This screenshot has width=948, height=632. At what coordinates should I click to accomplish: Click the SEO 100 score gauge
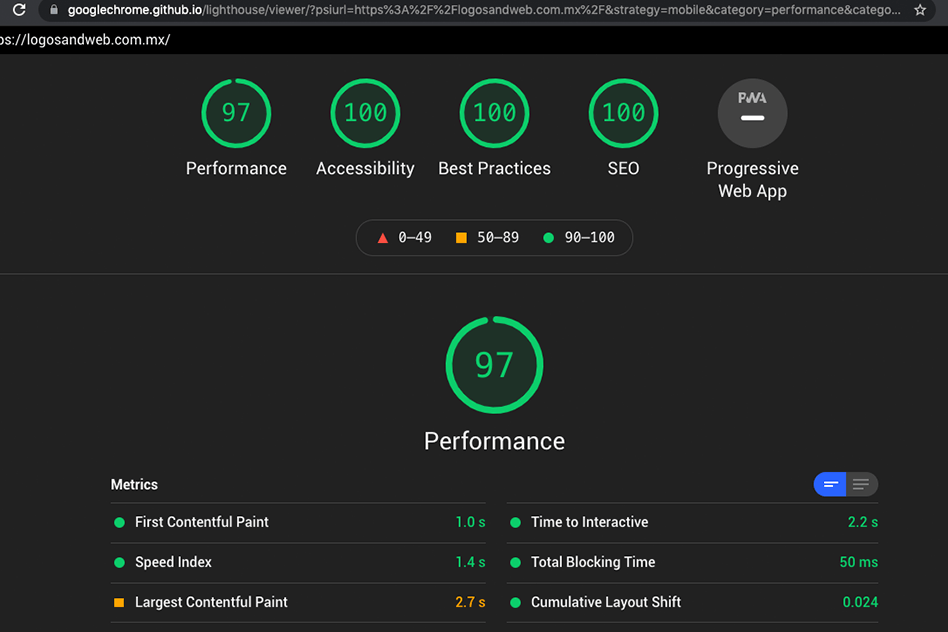click(x=623, y=113)
